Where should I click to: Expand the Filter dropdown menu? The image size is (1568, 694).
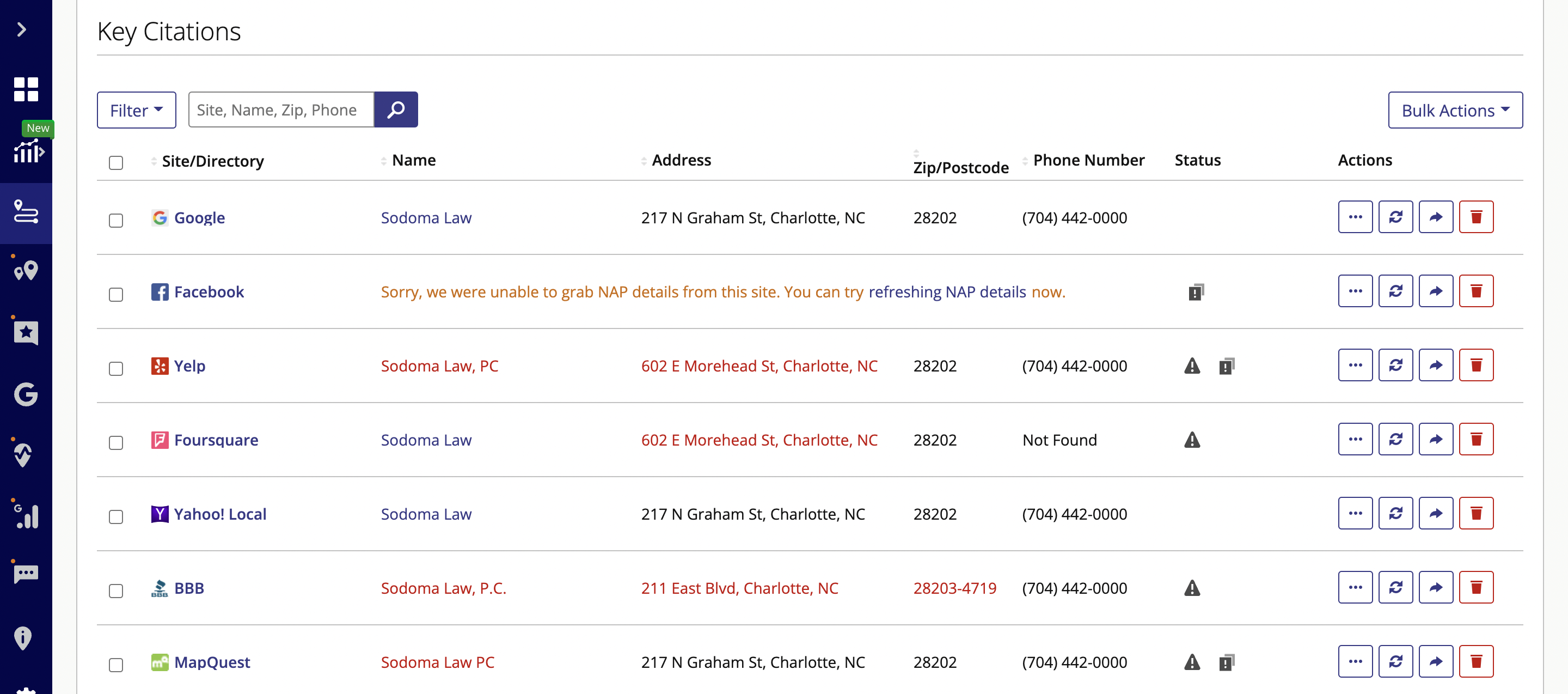pyautogui.click(x=136, y=109)
